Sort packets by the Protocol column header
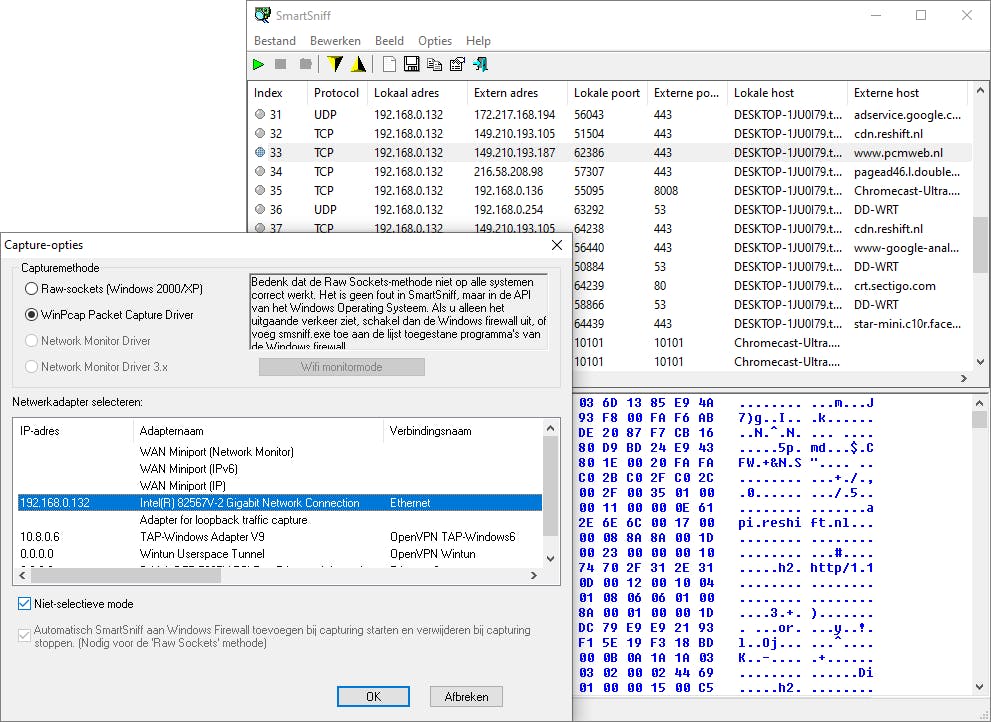This screenshot has height=722, width=991. [337, 92]
